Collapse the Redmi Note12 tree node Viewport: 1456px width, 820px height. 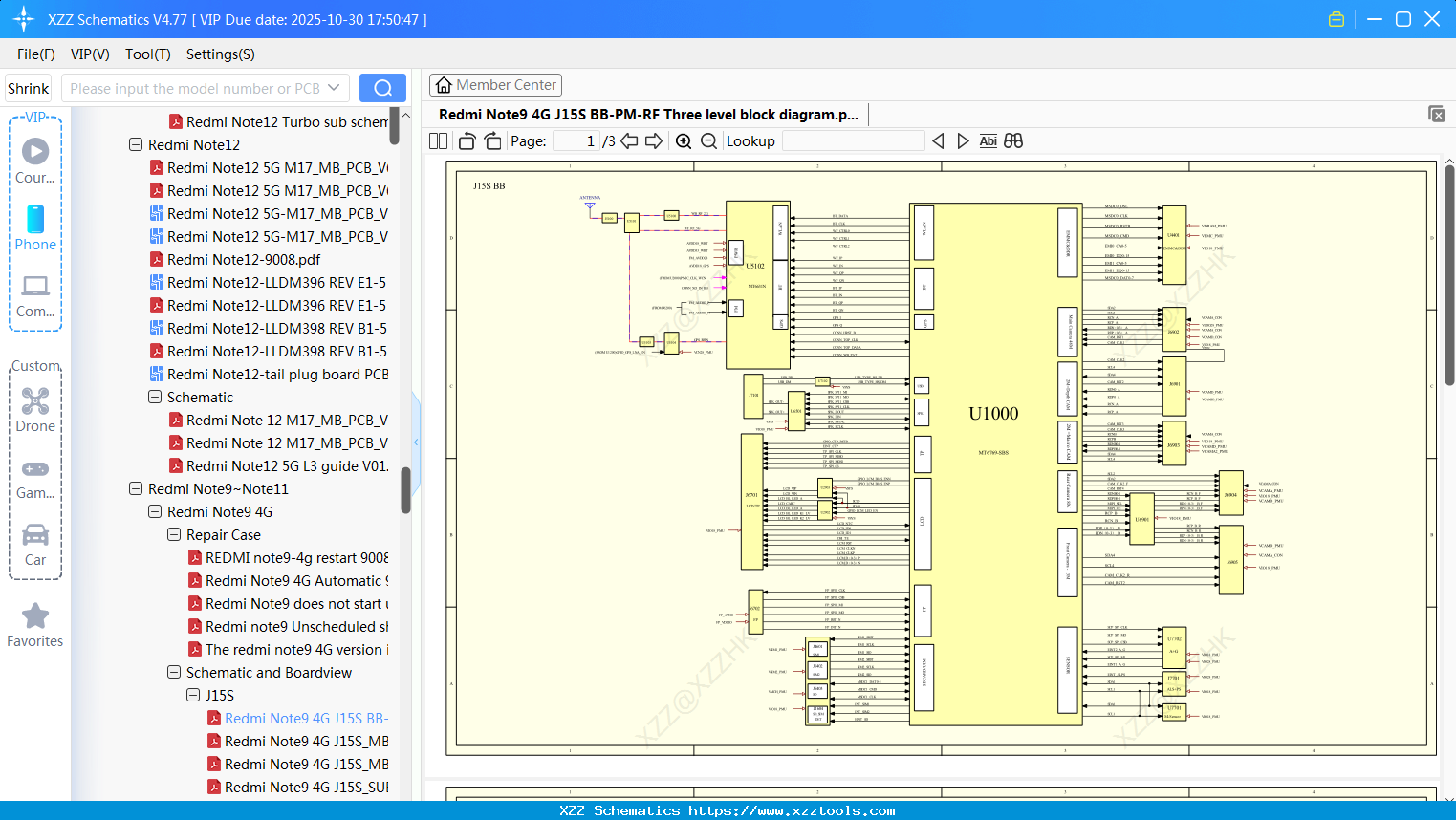point(135,144)
